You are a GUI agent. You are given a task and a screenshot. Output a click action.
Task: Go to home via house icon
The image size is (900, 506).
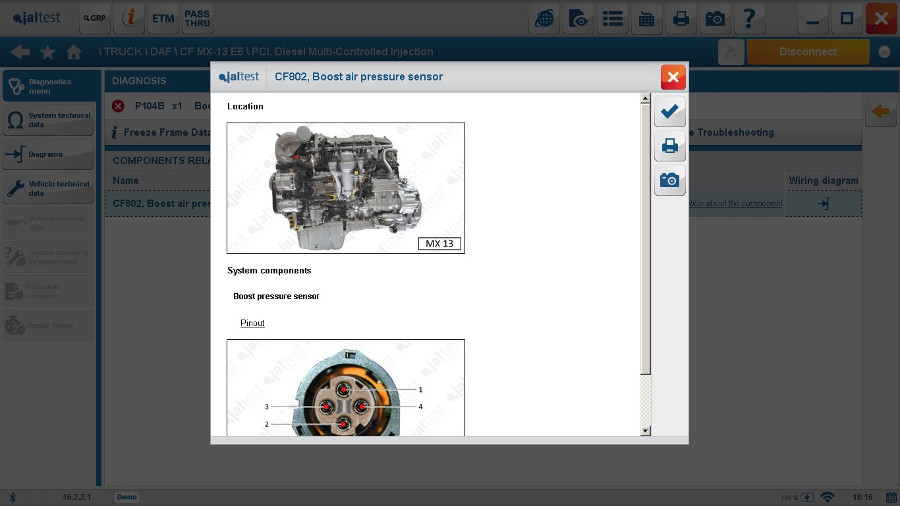pyautogui.click(x=73, y=52)
